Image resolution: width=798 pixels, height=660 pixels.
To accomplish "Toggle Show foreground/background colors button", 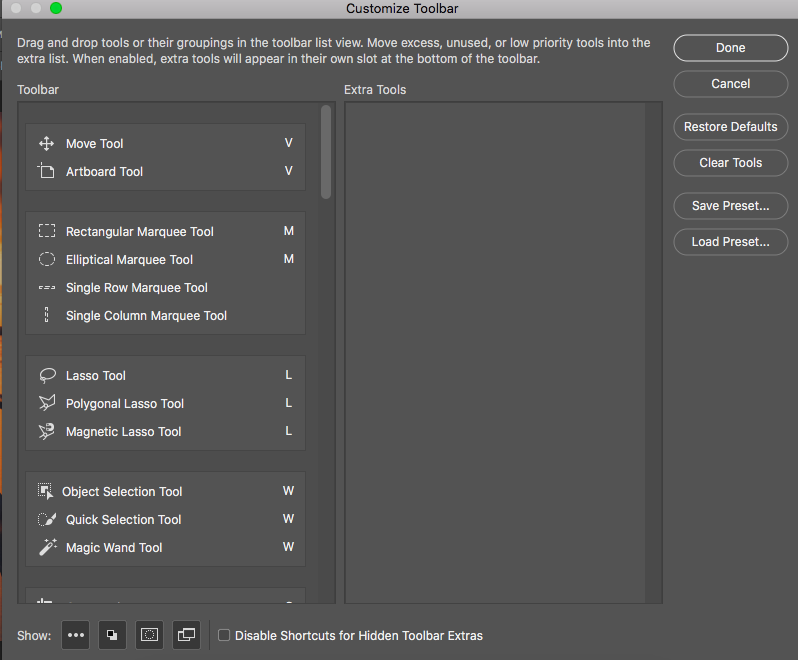I will click(112, 635).
